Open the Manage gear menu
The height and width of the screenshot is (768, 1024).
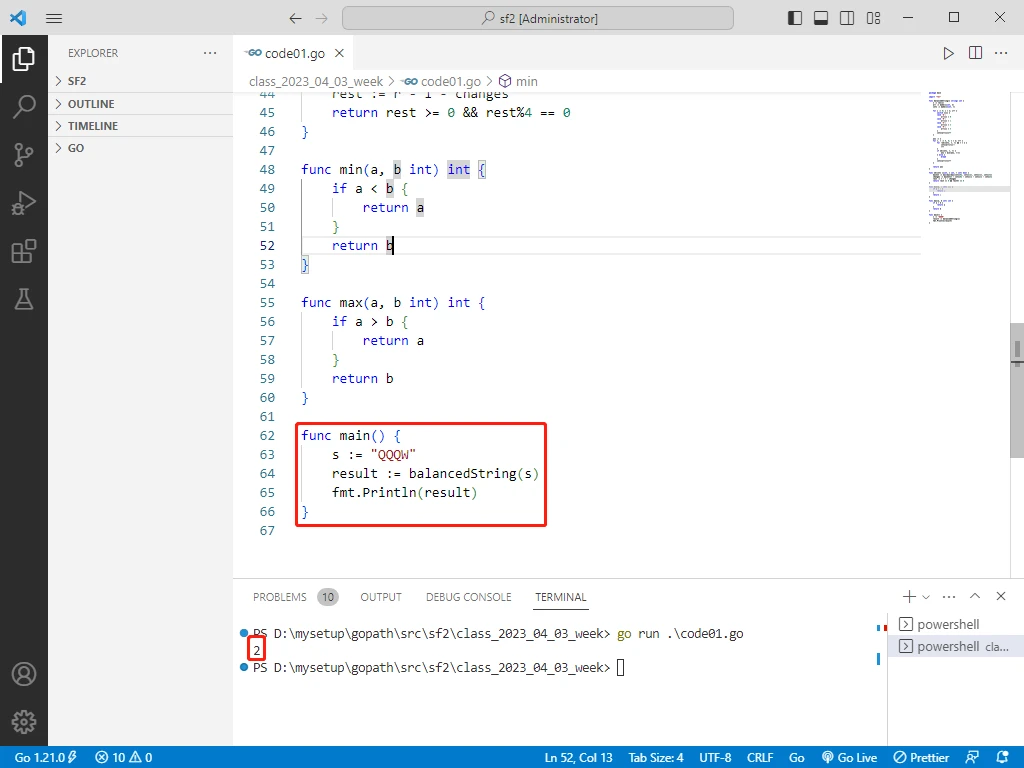click(x=24, y=722)
